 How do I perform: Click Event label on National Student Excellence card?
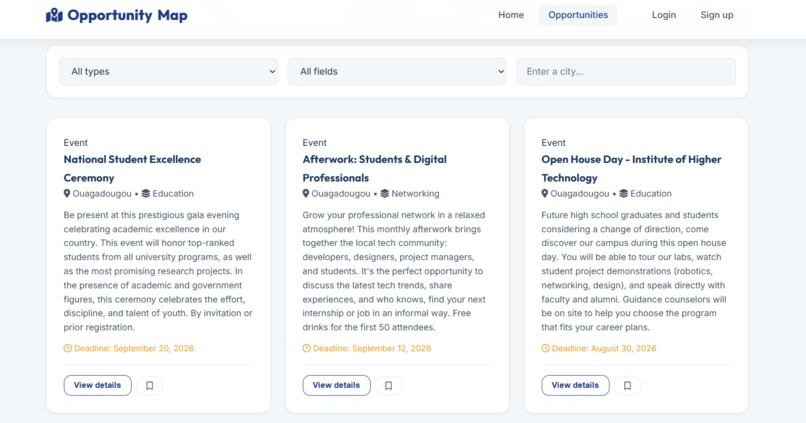click(x=76, y=143)
